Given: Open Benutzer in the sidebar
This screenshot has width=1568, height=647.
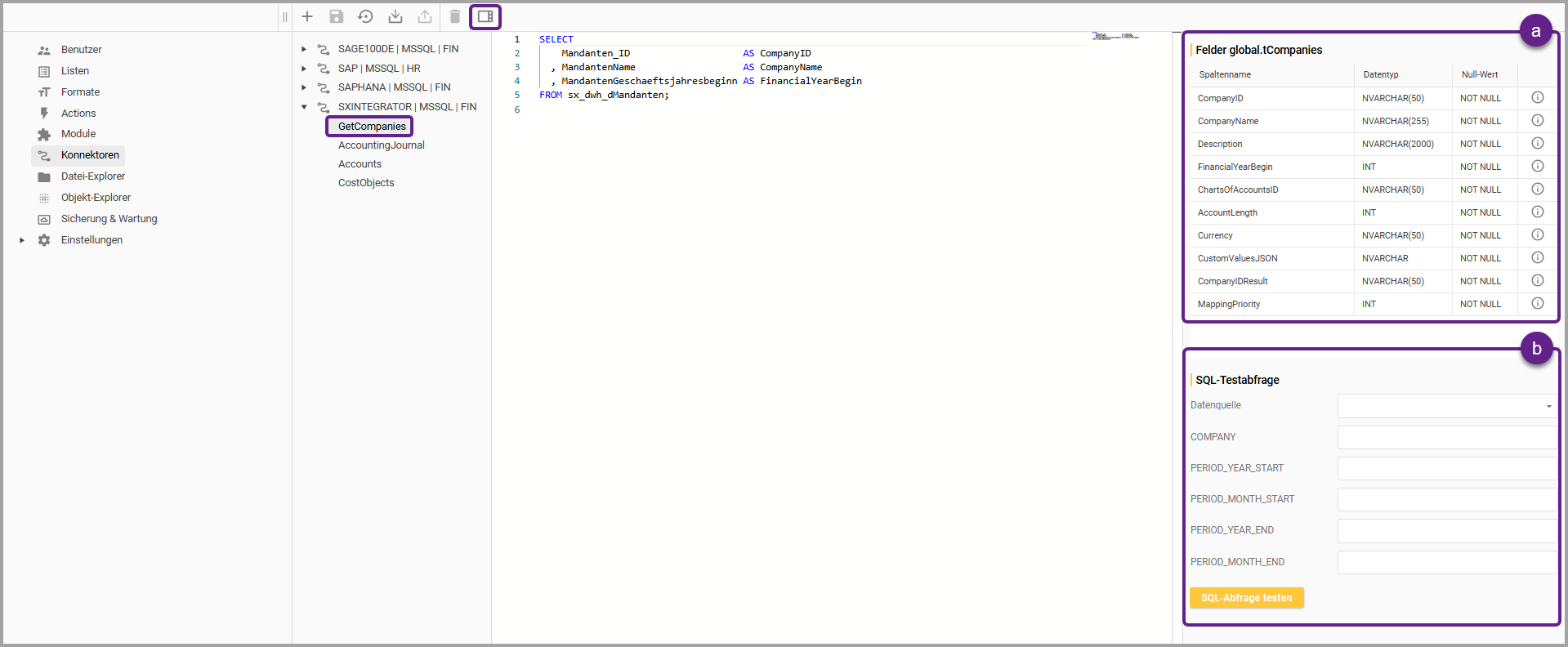Looking at the screenshot, I should point(81,50).
